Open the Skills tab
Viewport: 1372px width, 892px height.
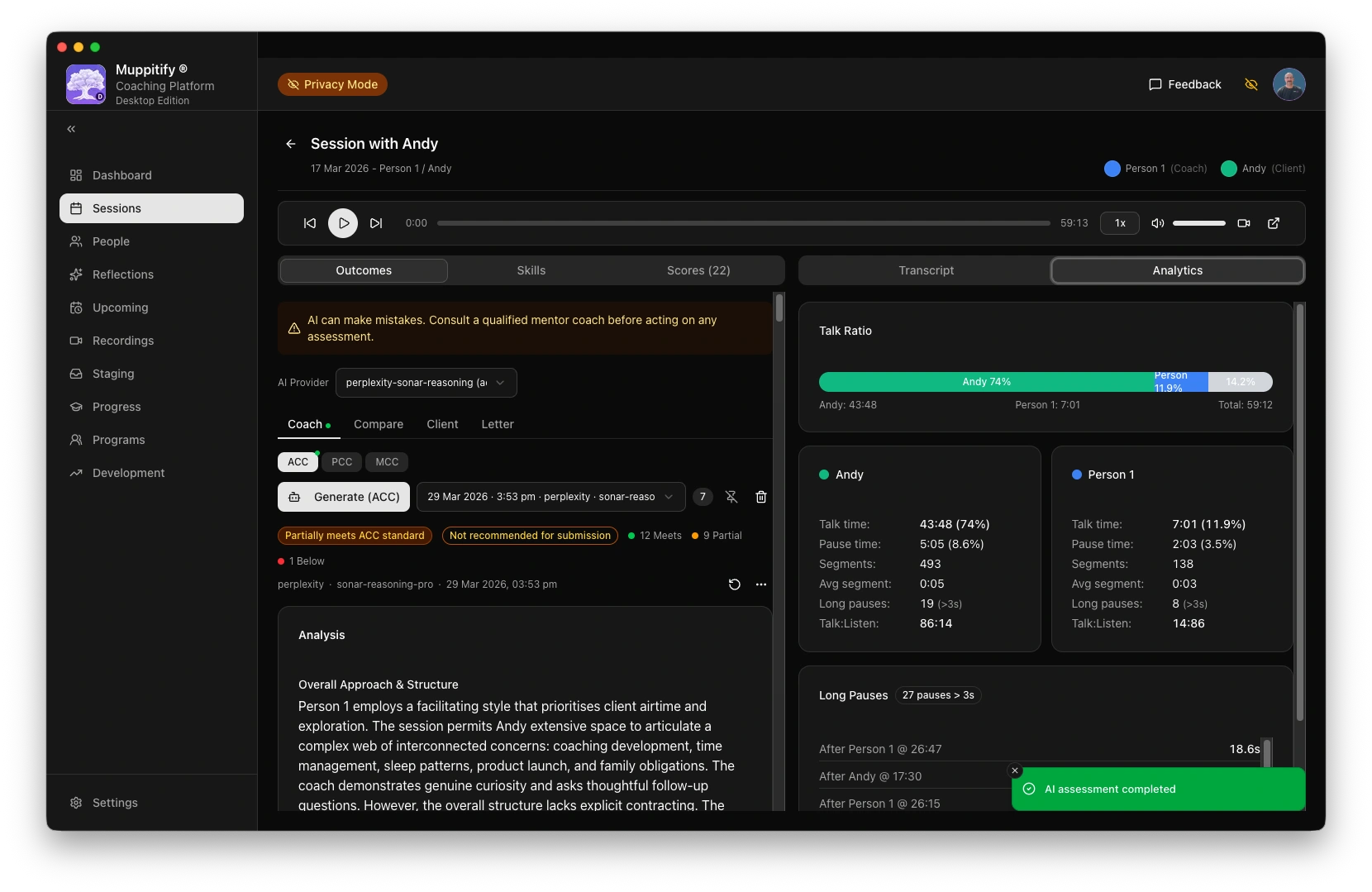tap(531, 270)
